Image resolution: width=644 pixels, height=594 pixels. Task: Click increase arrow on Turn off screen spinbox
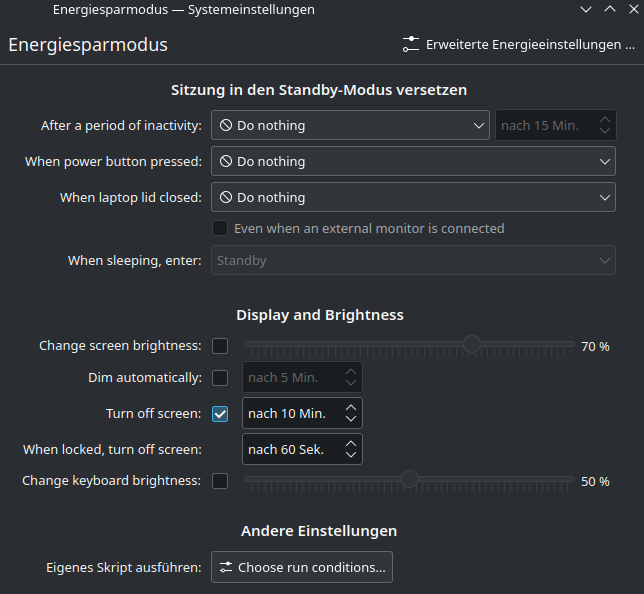(x=350, y=407)
